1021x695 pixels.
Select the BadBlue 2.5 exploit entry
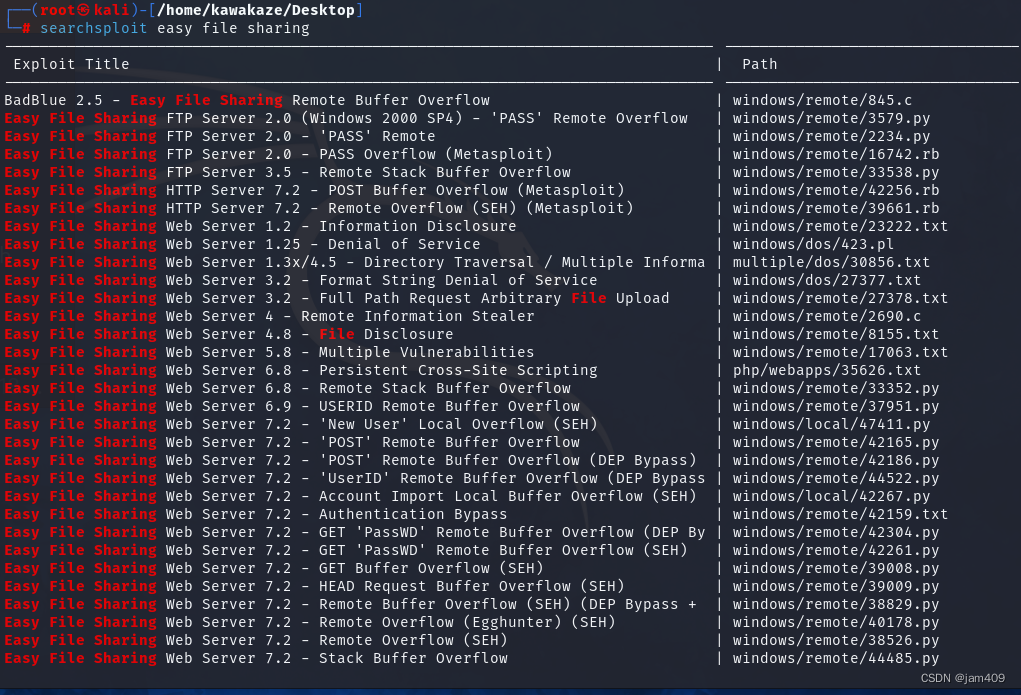click(245, 100)
